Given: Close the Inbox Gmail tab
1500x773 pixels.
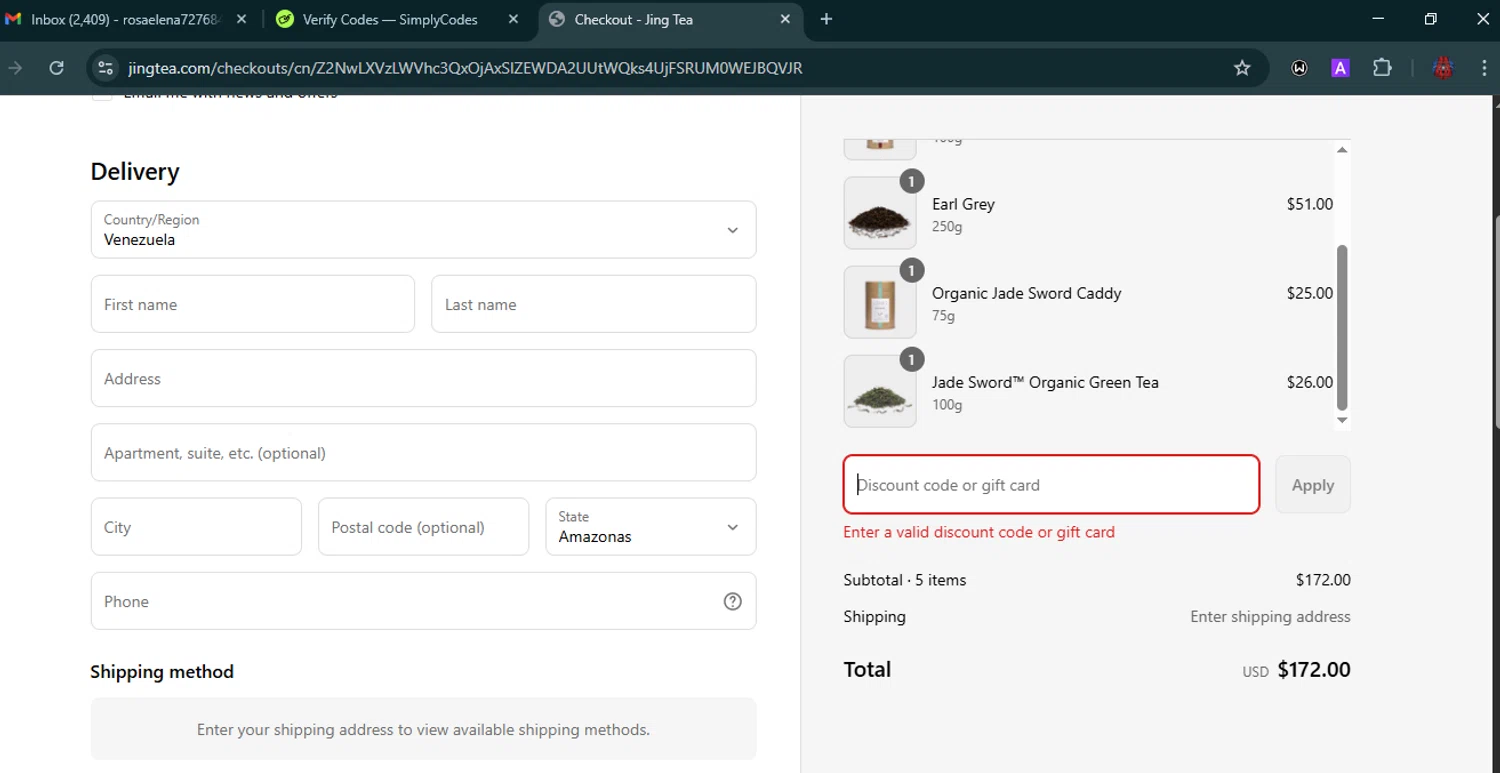Looking at the screenshot, I should point(240,19).
